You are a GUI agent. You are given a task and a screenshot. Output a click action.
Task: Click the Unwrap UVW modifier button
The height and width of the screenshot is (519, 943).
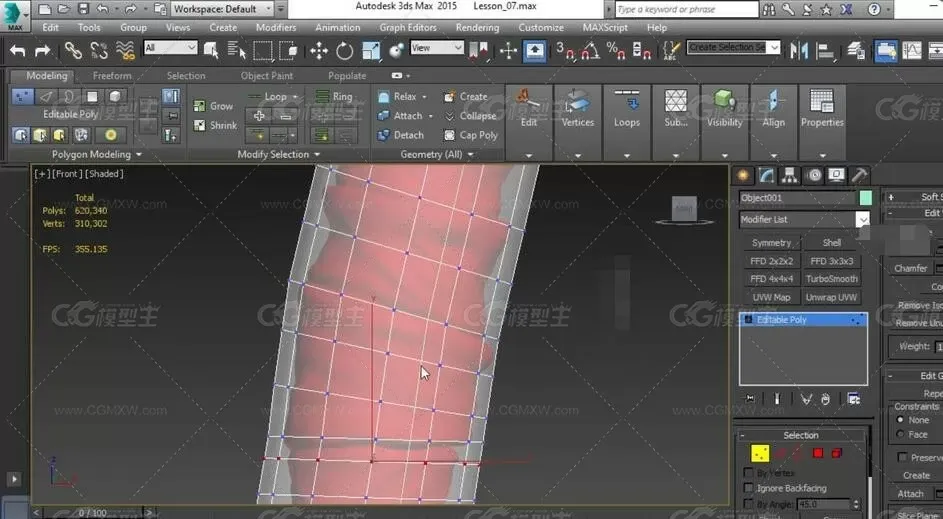pyautogui.click(x=832, y=297)
